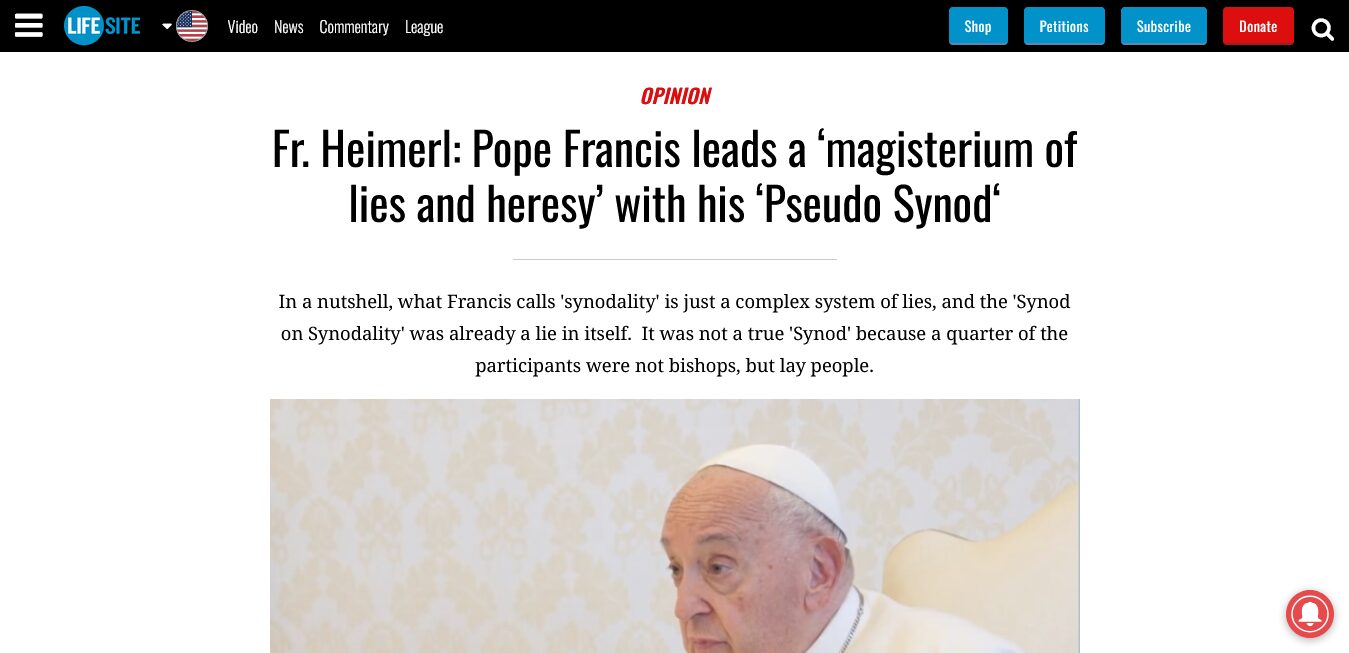Screen dimensions: 1349x653
Task: Select Commentary in the top navigation
Action: [x=354, y=27]
